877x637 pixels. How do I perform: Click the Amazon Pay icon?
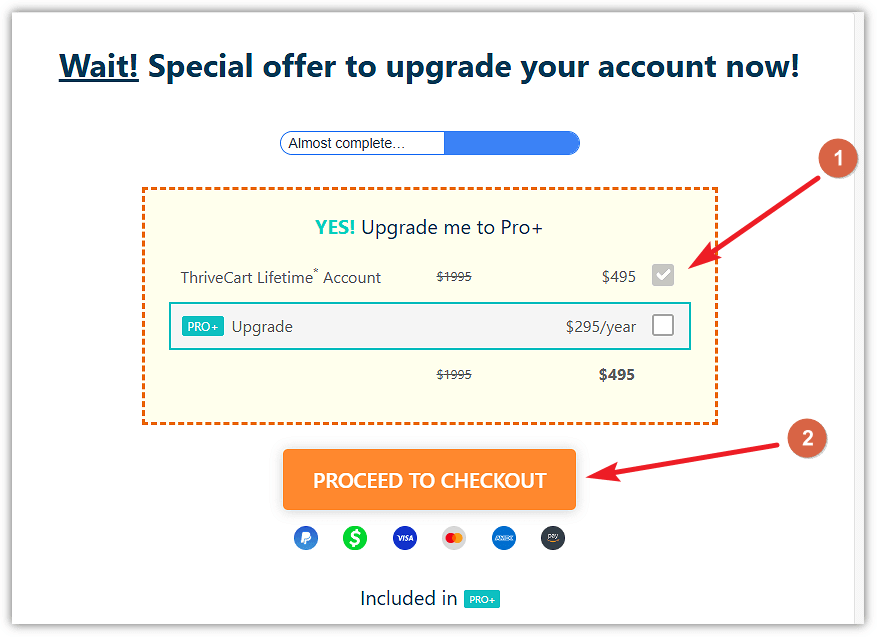pos(553,538)
